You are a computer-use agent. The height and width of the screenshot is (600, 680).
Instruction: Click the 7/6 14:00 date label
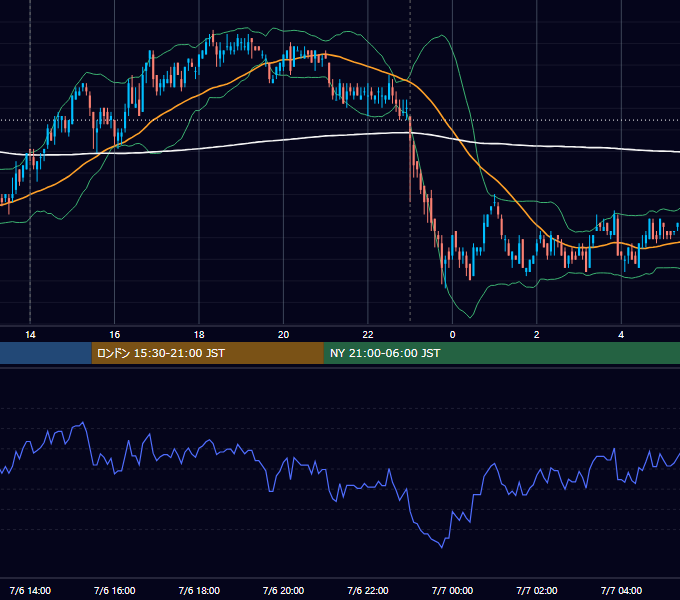click(x=30, y=590)
